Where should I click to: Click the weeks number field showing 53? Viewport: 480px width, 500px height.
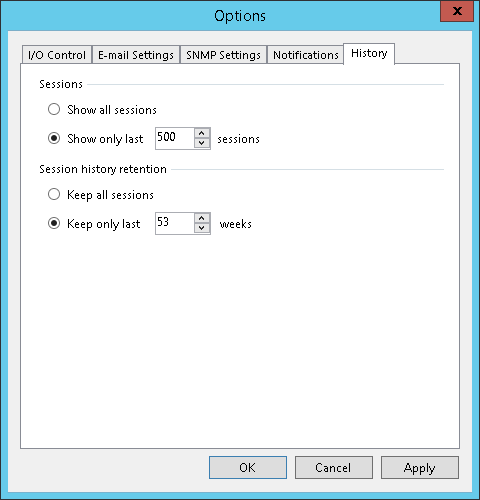click(175, 223)
